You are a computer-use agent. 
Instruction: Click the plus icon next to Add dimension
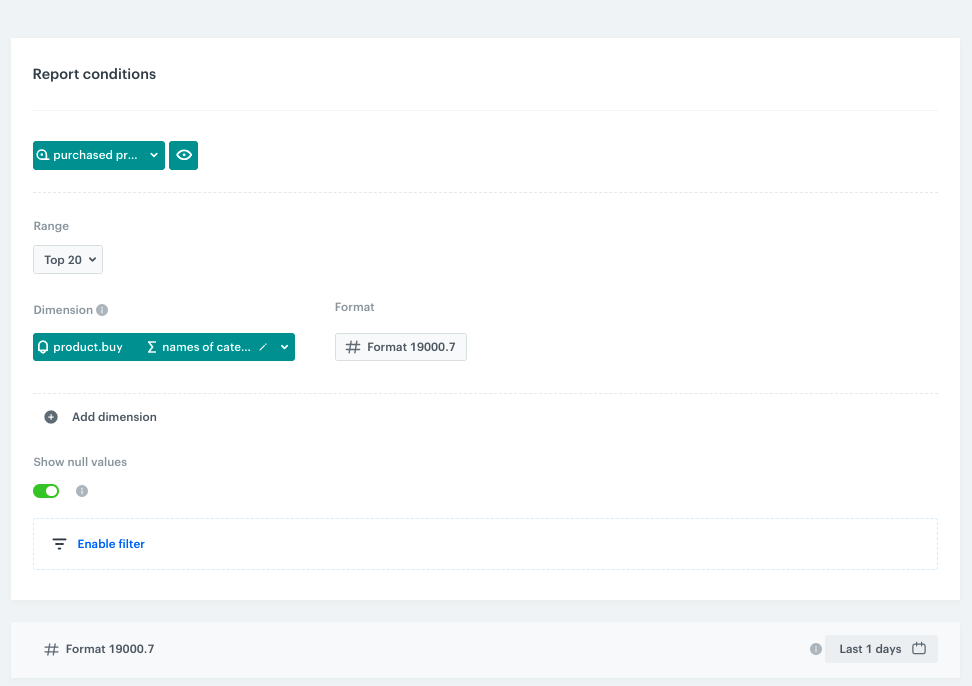[51, 417]
